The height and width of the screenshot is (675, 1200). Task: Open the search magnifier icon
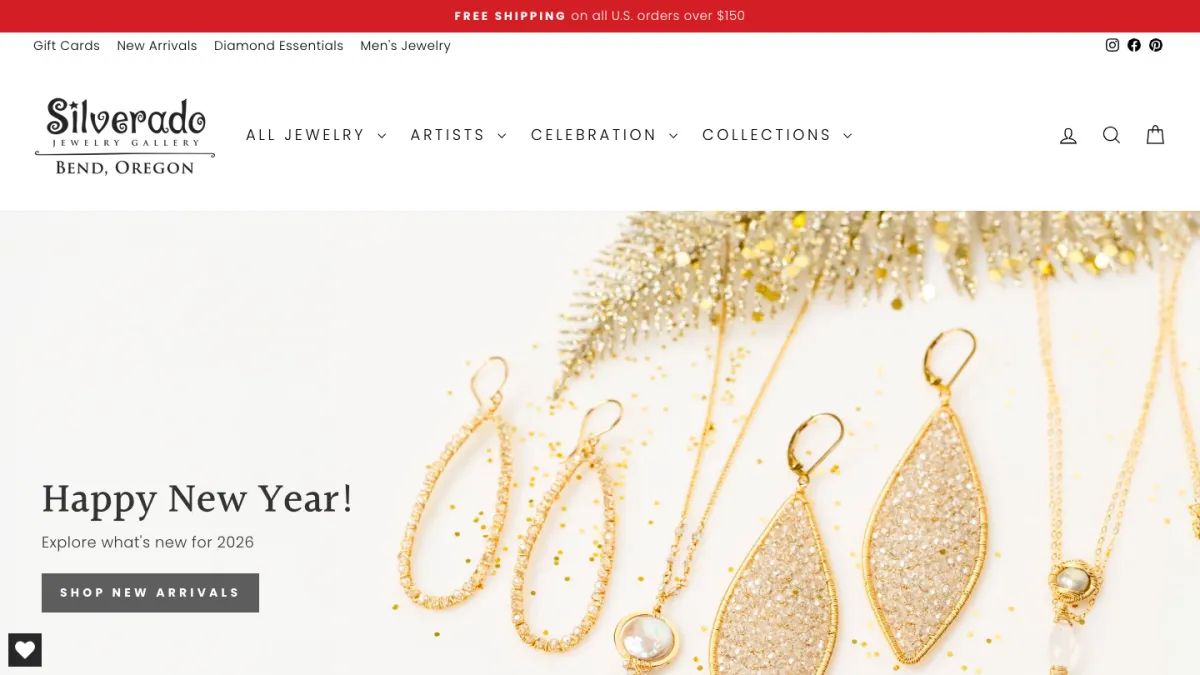tap(1111, 135)
